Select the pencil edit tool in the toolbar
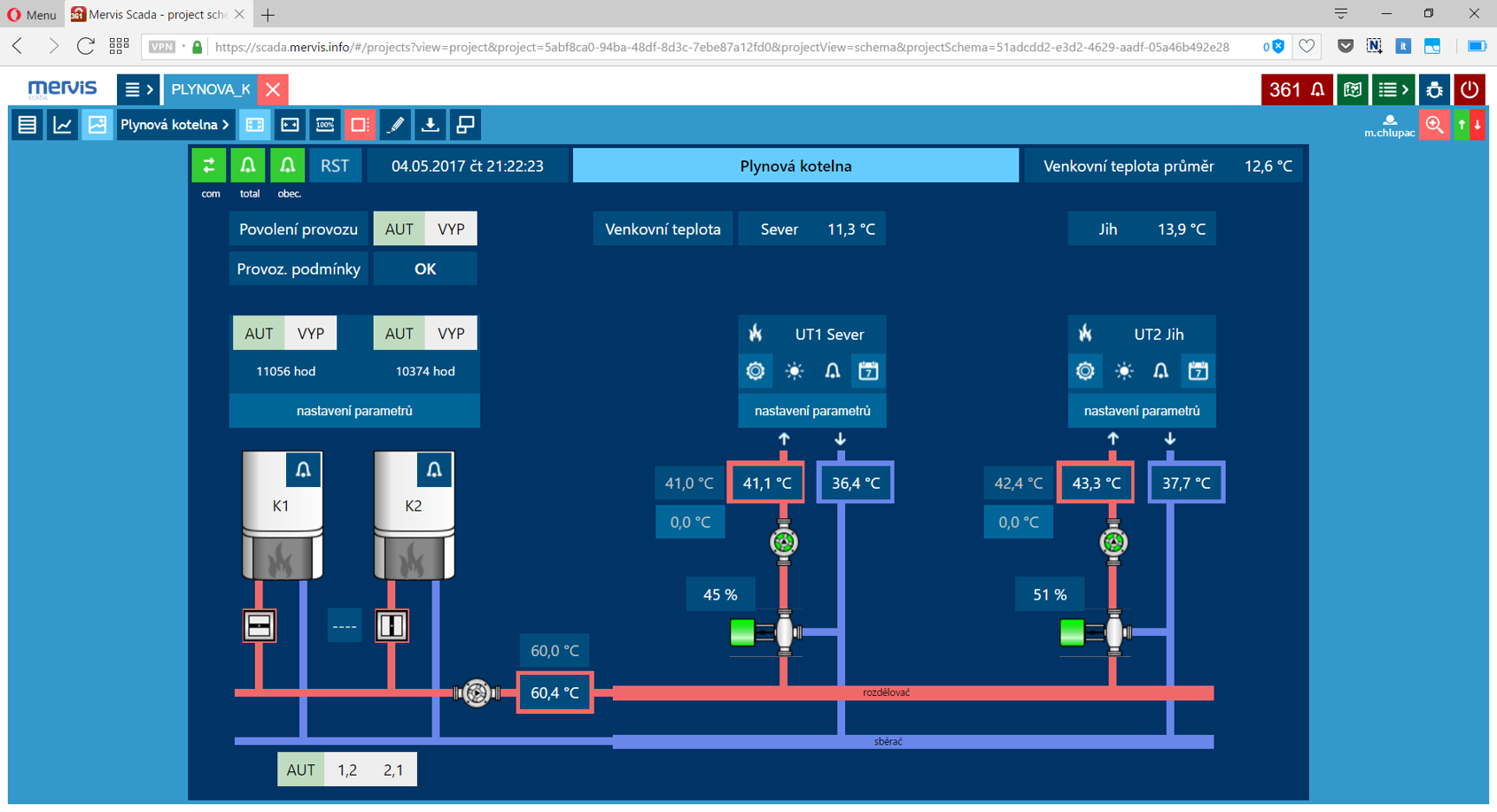 pos(395,124)
